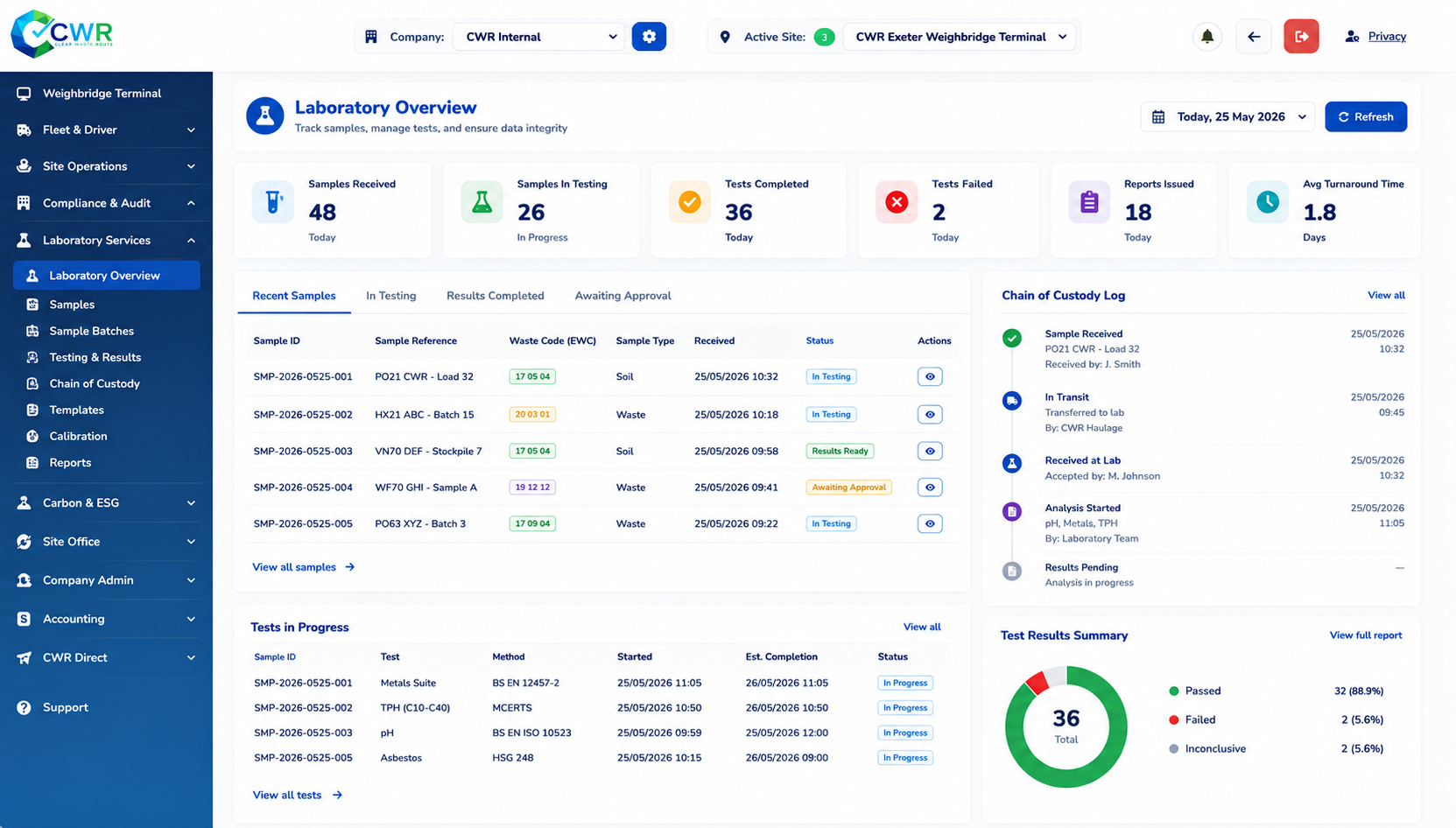View sample SMP-2026-0525-005 with eye icon
This screenshot has width=1456, height=828.
point(930,523)
